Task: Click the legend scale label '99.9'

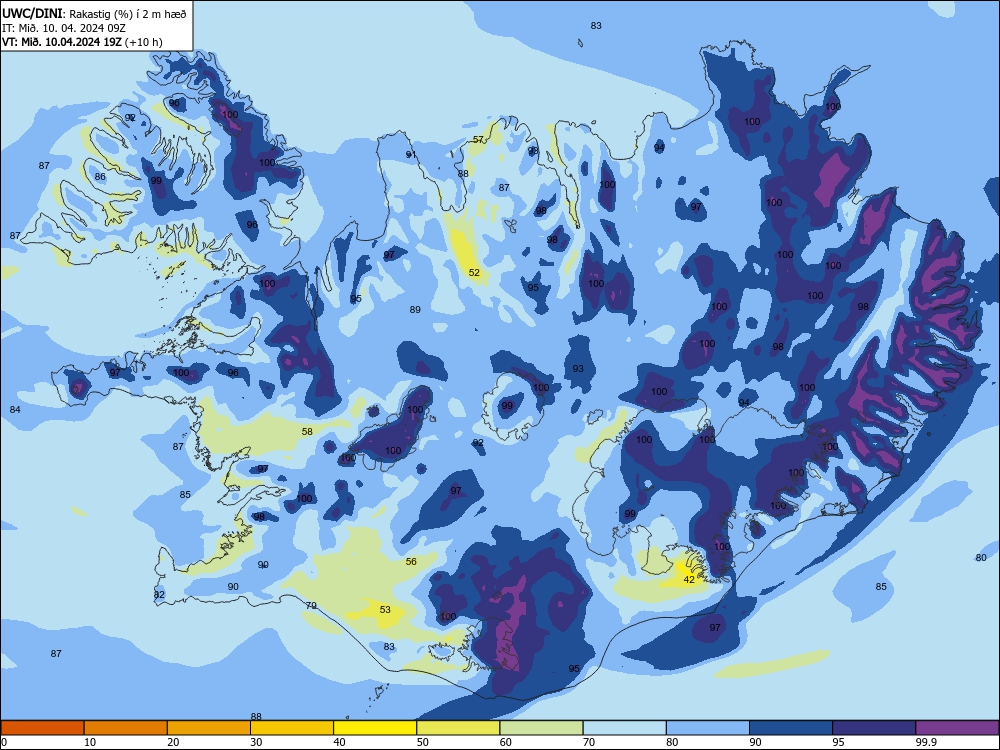Action: tap(926, 742)
